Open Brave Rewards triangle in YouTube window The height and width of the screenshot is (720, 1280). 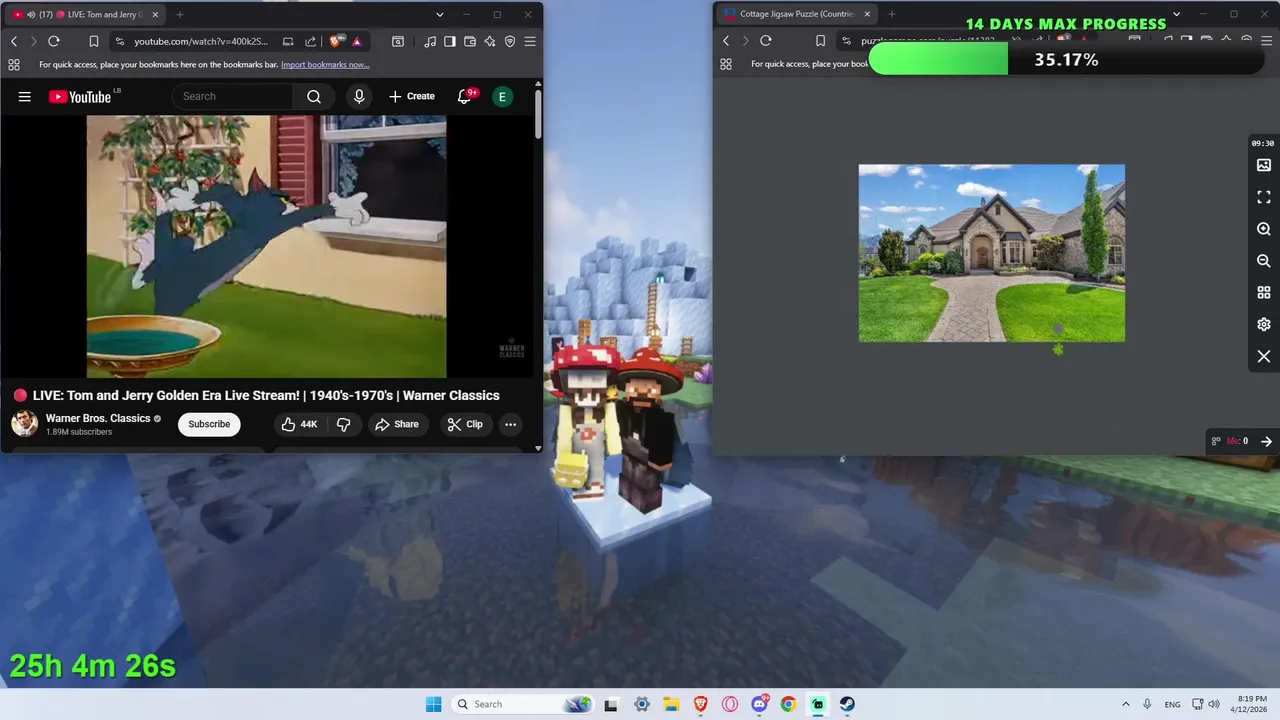(356, 41)
